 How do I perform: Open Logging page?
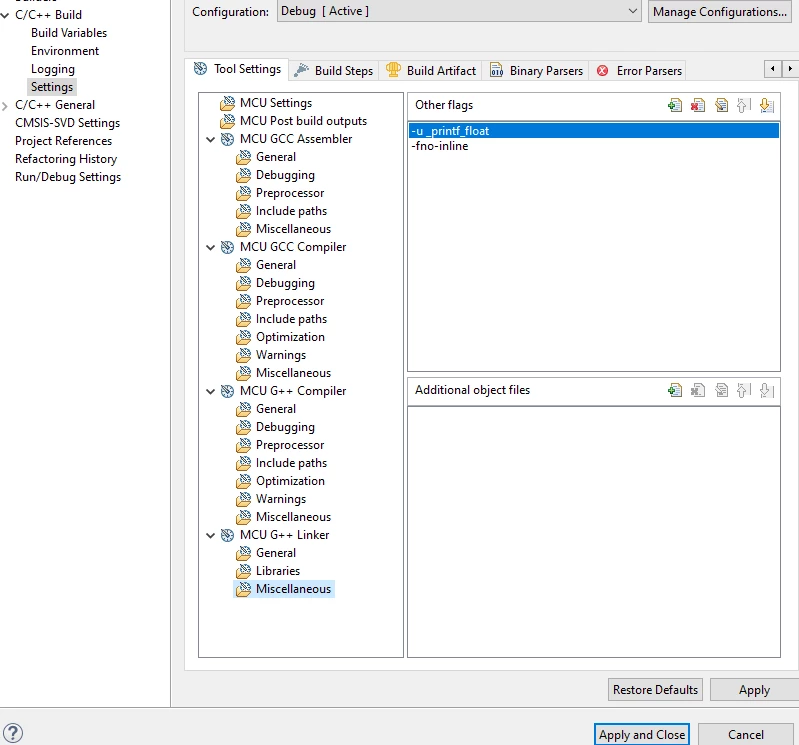pos(52,69)
